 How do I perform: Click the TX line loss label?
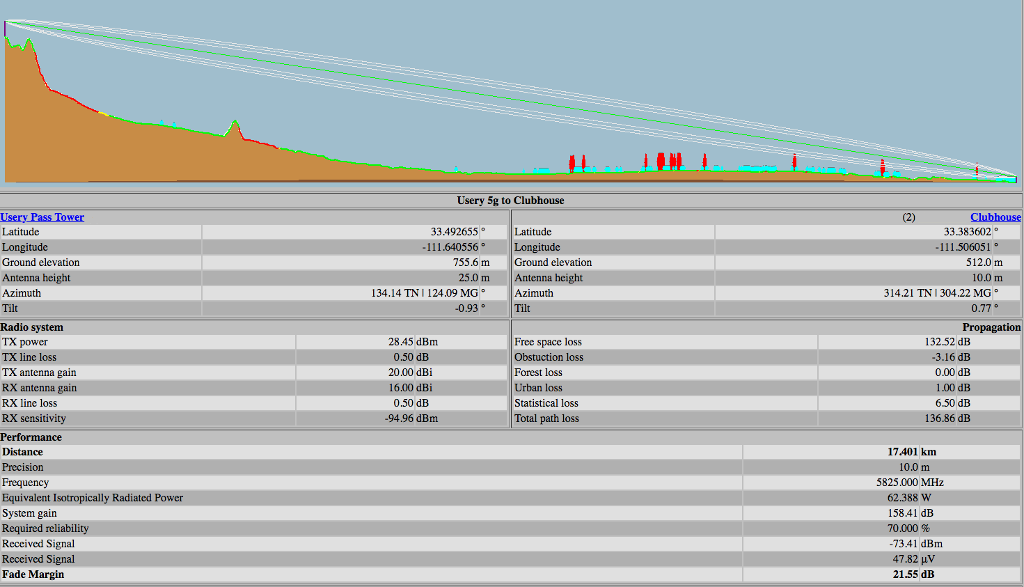29,357
